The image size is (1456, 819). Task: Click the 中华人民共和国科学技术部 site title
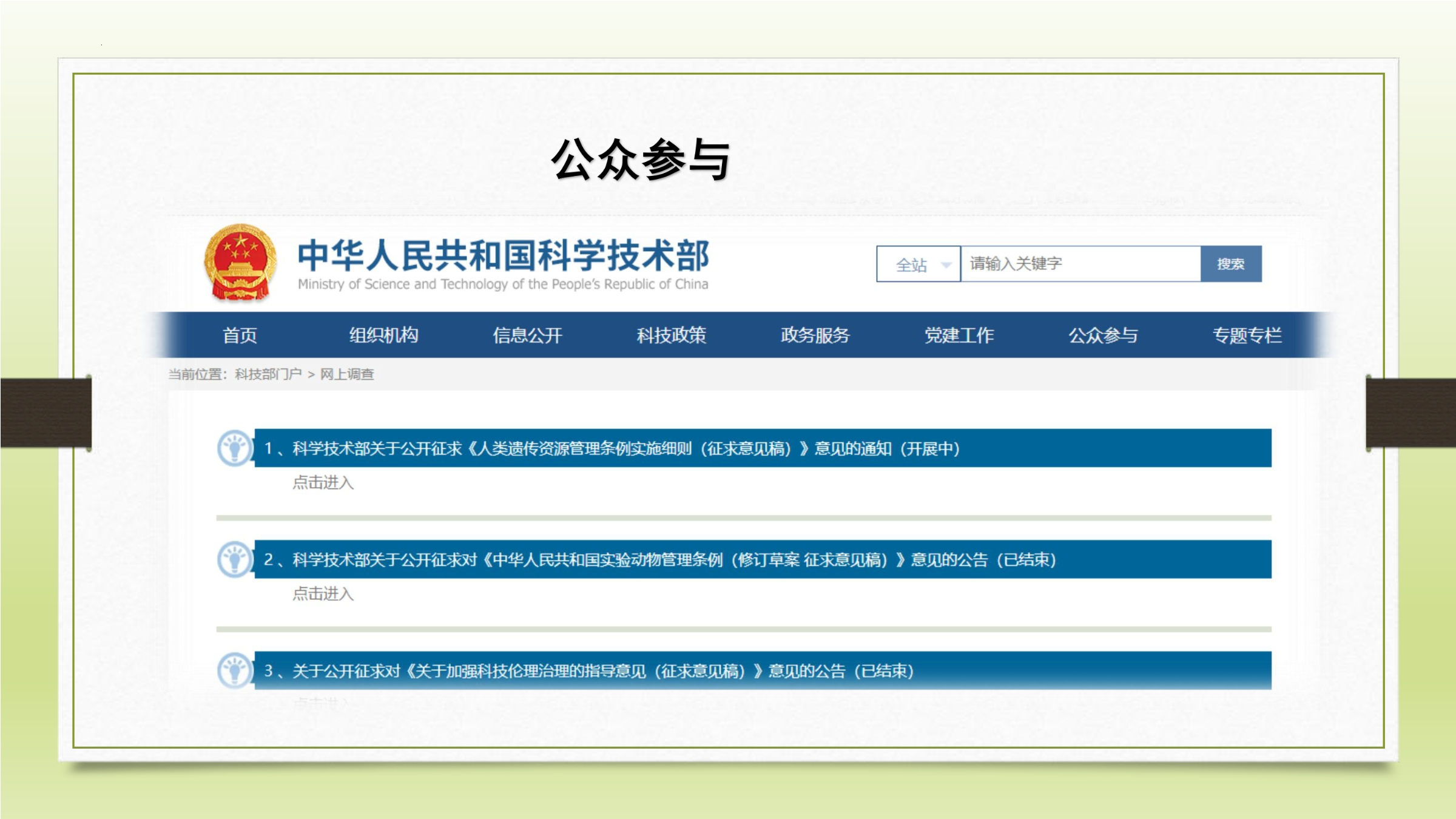click(x=503, y=255)
